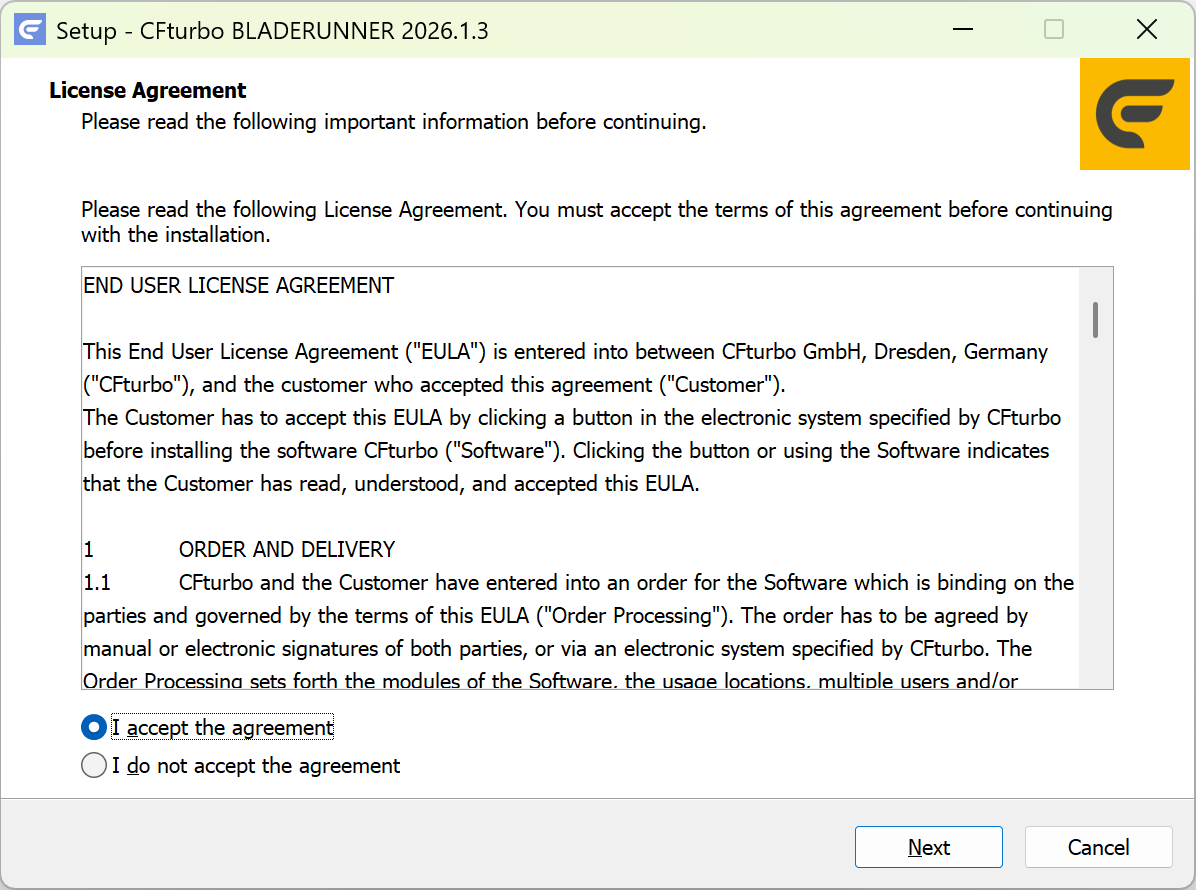Click the license text scrollbar thumb
Viewport: 1196px width, 890px height.
pyautogui.click(x=1095, y=320)
